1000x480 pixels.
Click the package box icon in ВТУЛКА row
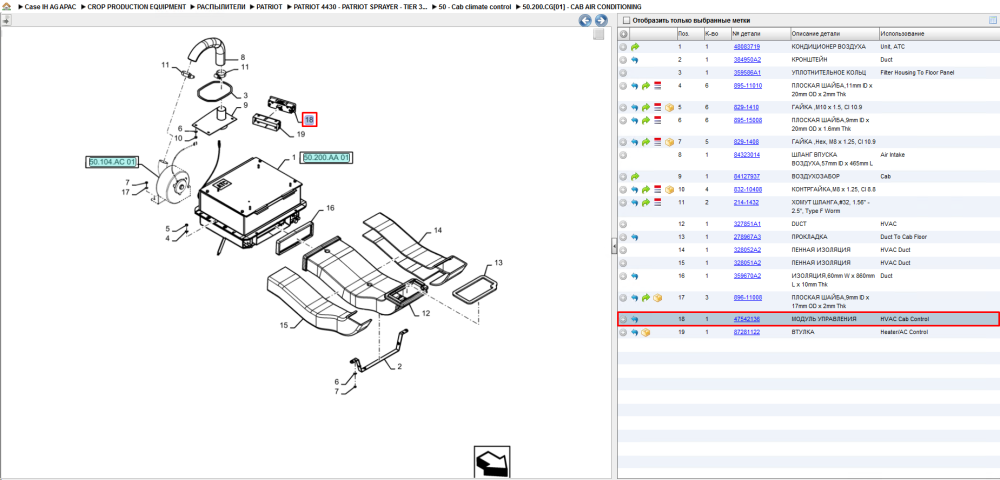tap(646, 332)
